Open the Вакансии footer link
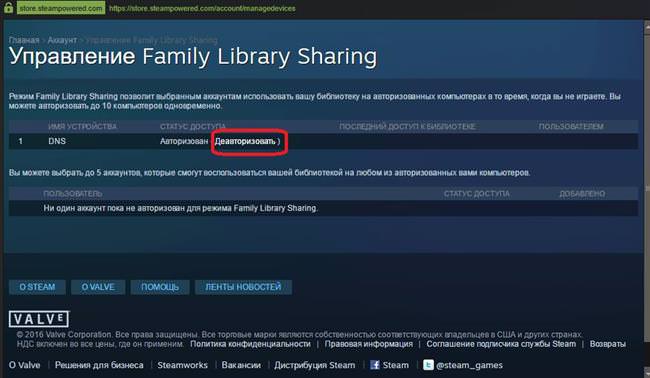This screenshot has height=378, width=650. pos(241,365)
